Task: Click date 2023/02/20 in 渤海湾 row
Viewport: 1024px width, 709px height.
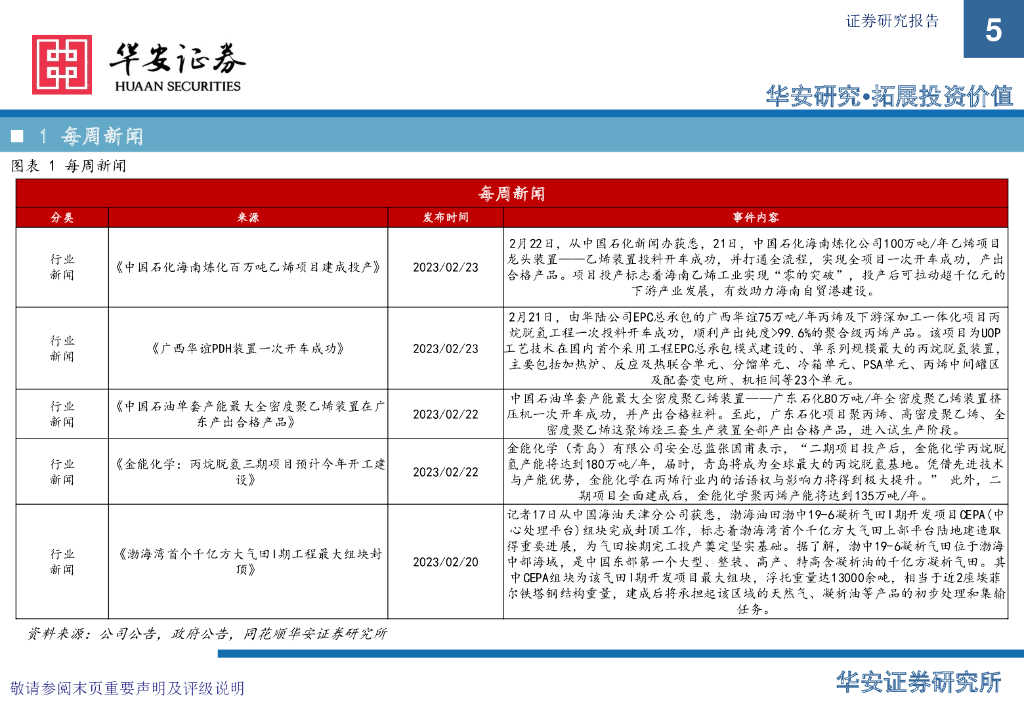Action: click(x=445, y=561)
